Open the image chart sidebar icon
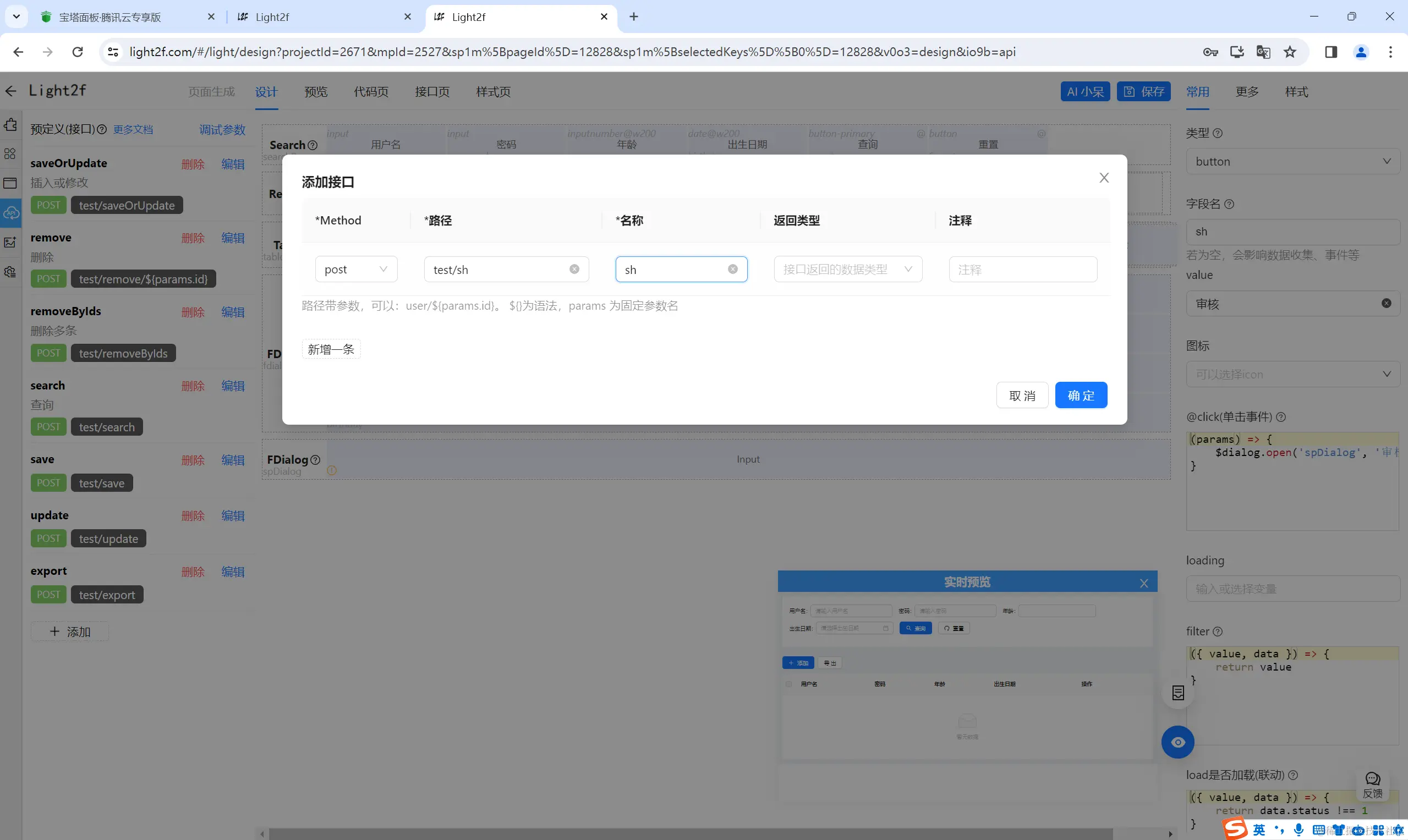The width and height of the screenshot is (1408, 840). pyautogui.click(x=10, y=242)
